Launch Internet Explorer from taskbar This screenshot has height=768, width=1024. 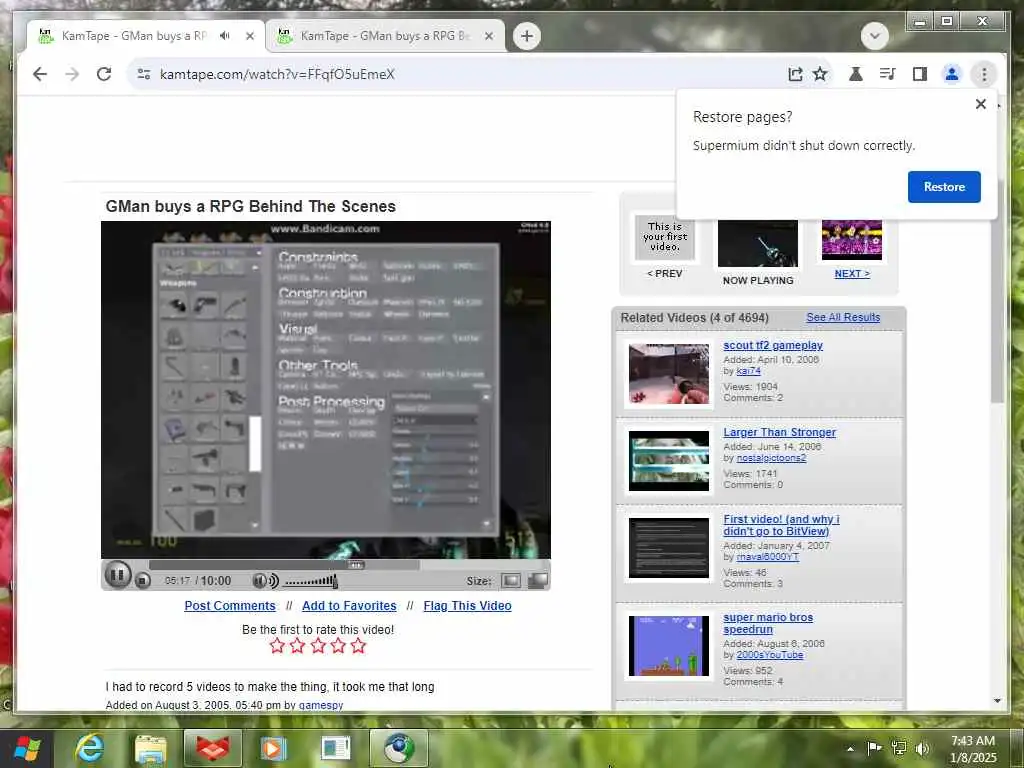(89, 748)
